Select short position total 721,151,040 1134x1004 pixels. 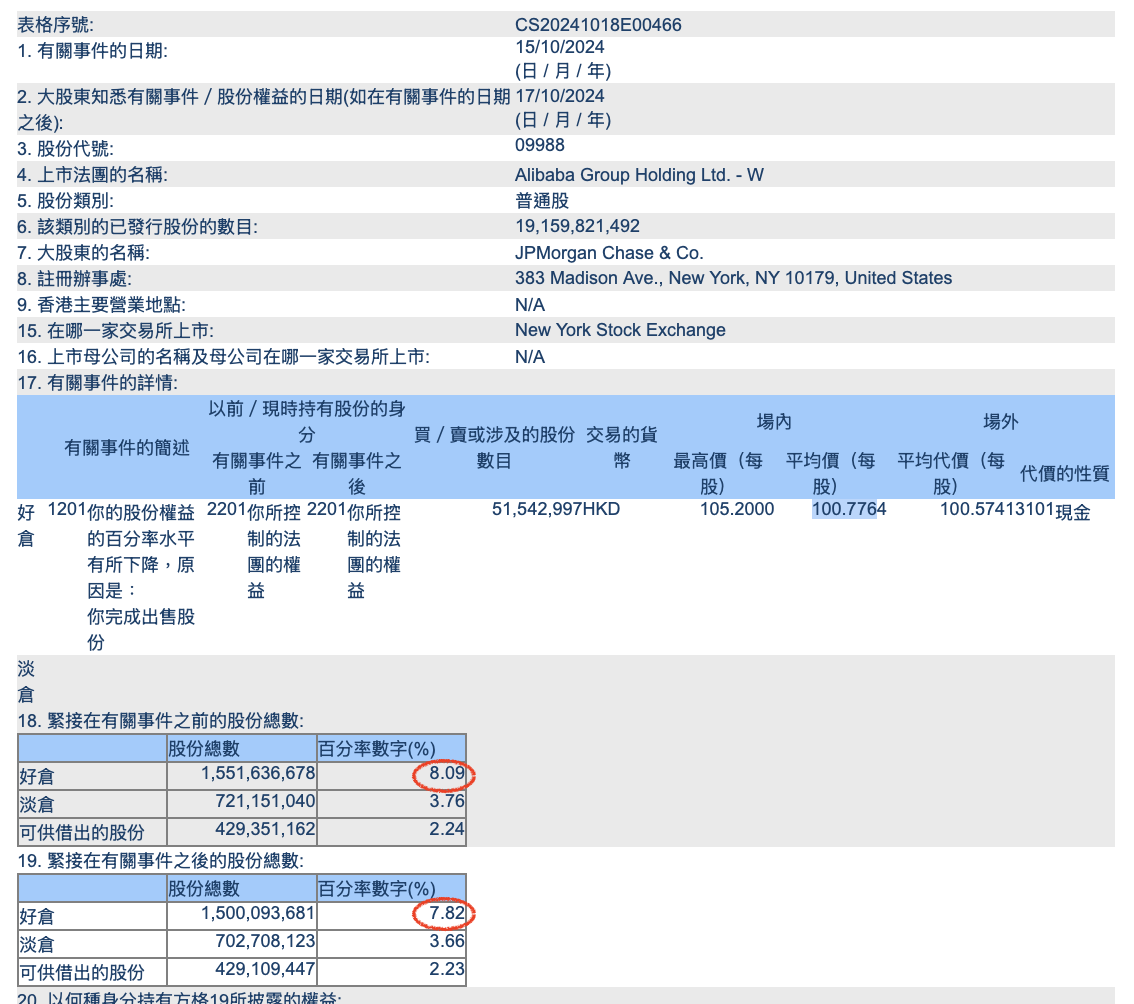point(265,801)
